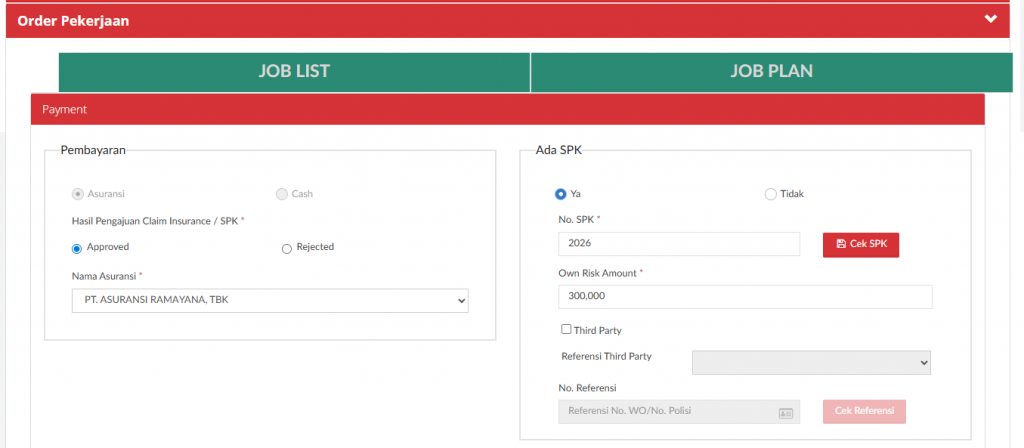Screen dimensions: 1024x448
Task: Click the Payment panel header
Action: pyautogui.click(x=507, y=109)
